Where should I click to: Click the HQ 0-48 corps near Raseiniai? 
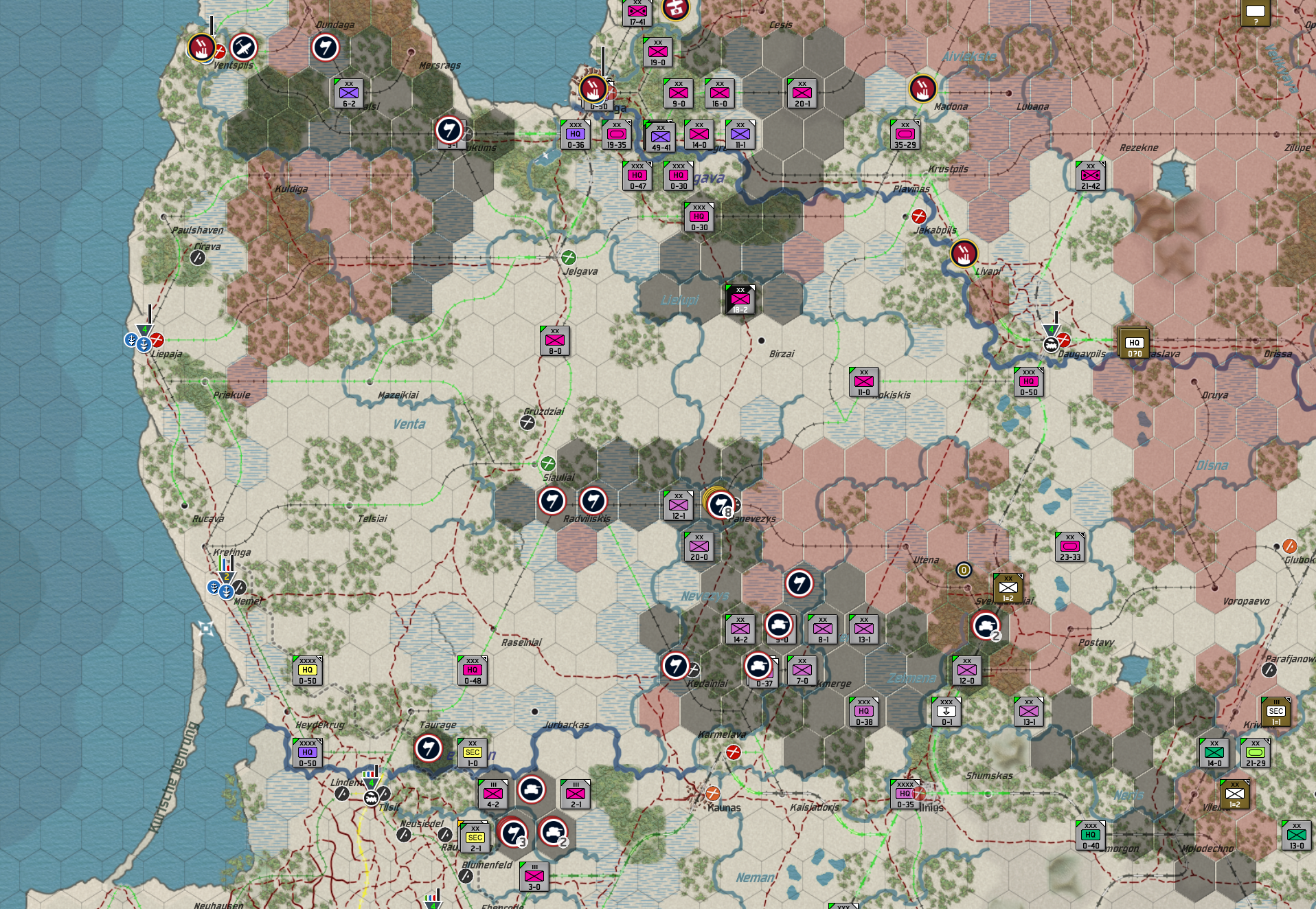(x=473, y=671)
